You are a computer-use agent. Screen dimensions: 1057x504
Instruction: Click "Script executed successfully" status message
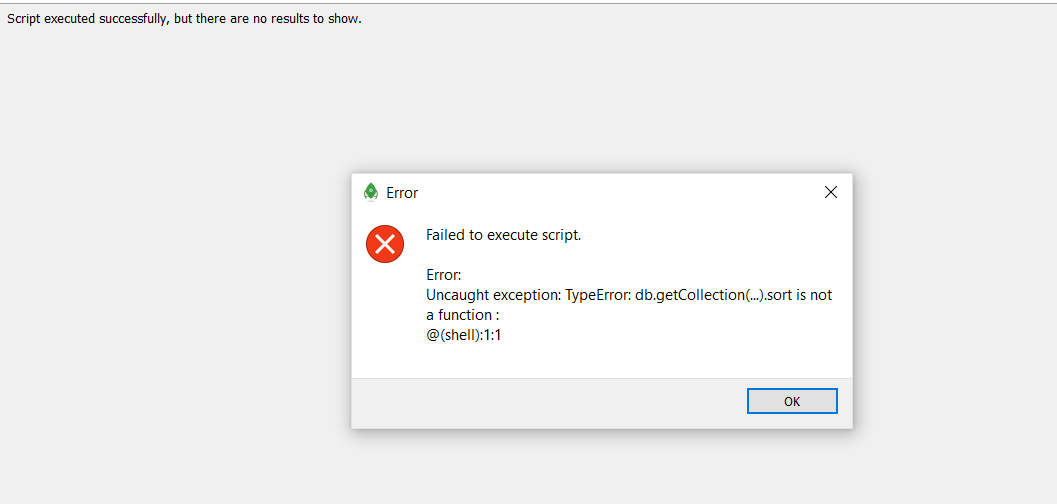click(x=88, y=19)
